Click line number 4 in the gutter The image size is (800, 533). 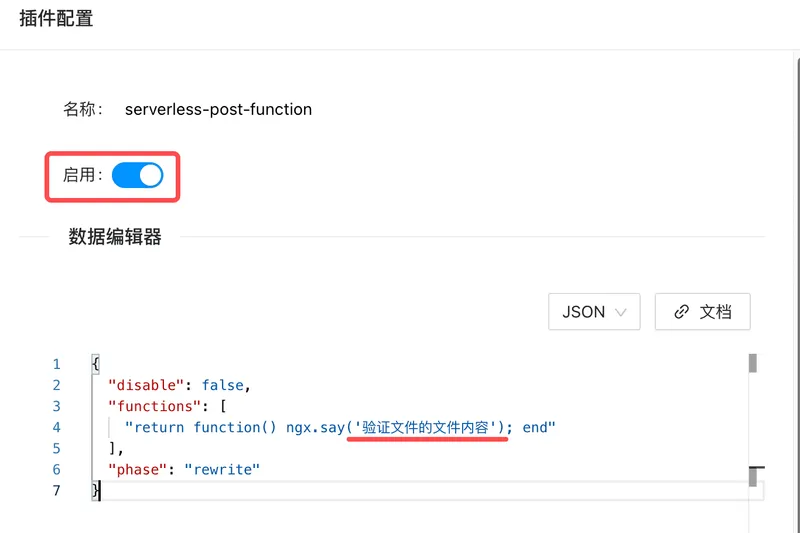[57, 427]
